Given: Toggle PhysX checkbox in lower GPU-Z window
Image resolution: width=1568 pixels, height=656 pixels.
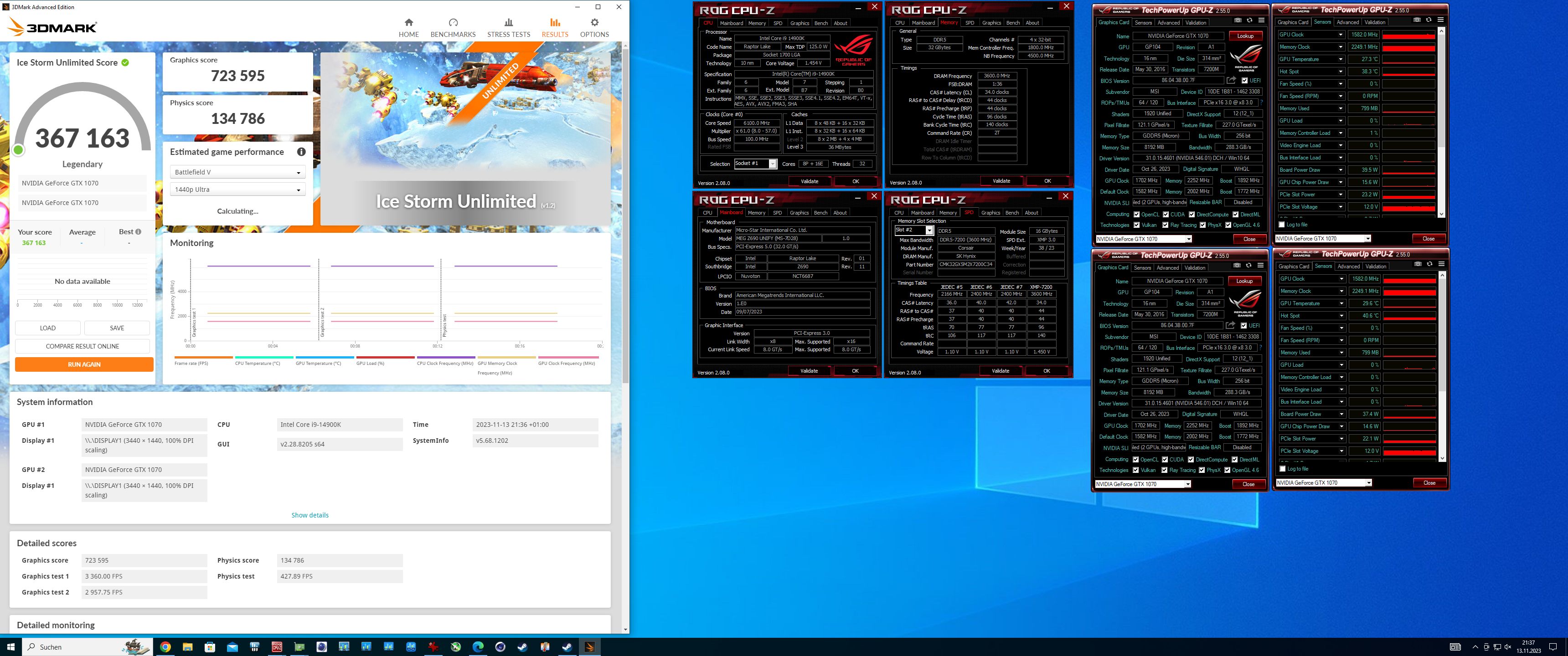Looking at the screenshot, I should [x=1202, y=471].
